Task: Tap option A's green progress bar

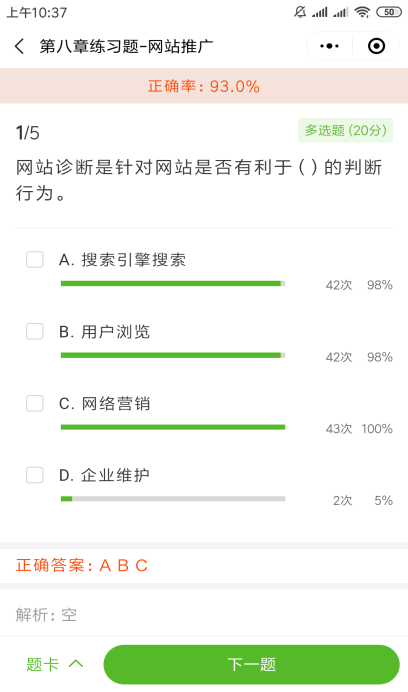Action: (173, 283)
